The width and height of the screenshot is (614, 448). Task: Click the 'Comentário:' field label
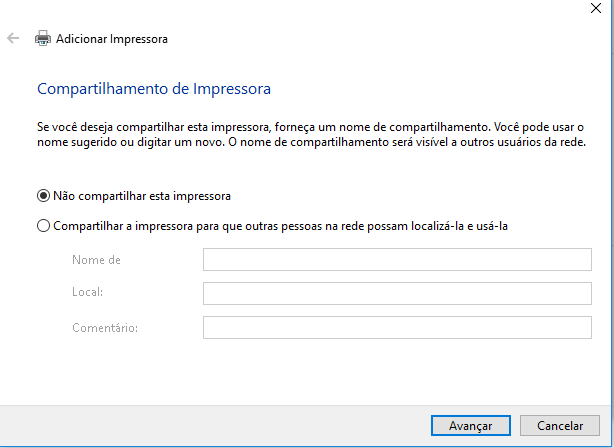coord(104,328)
